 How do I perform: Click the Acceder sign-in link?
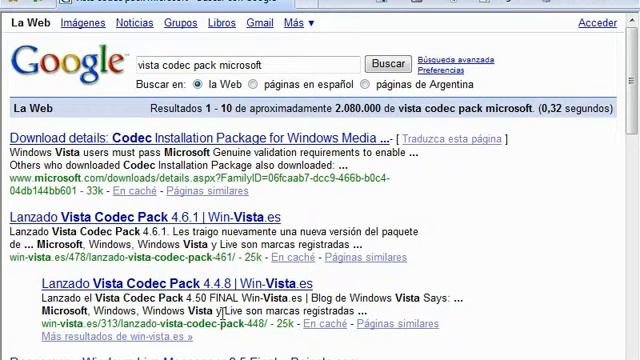597,23
